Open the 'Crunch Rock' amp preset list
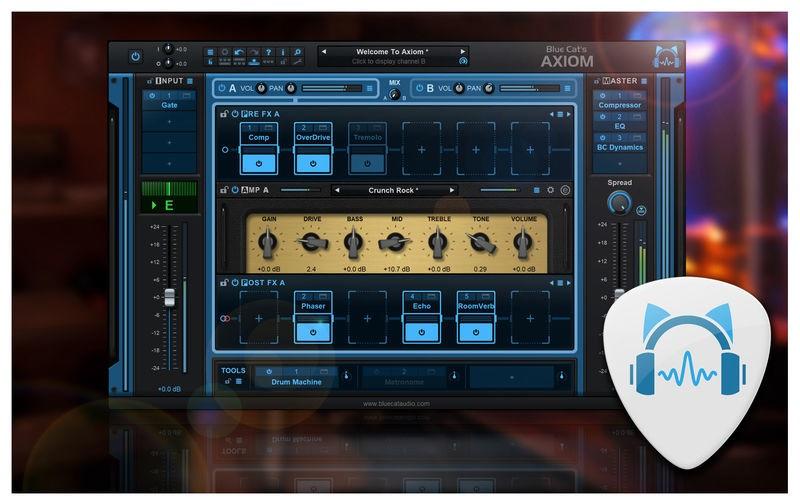The image size is (800, 497). click(x=393, y=190)
